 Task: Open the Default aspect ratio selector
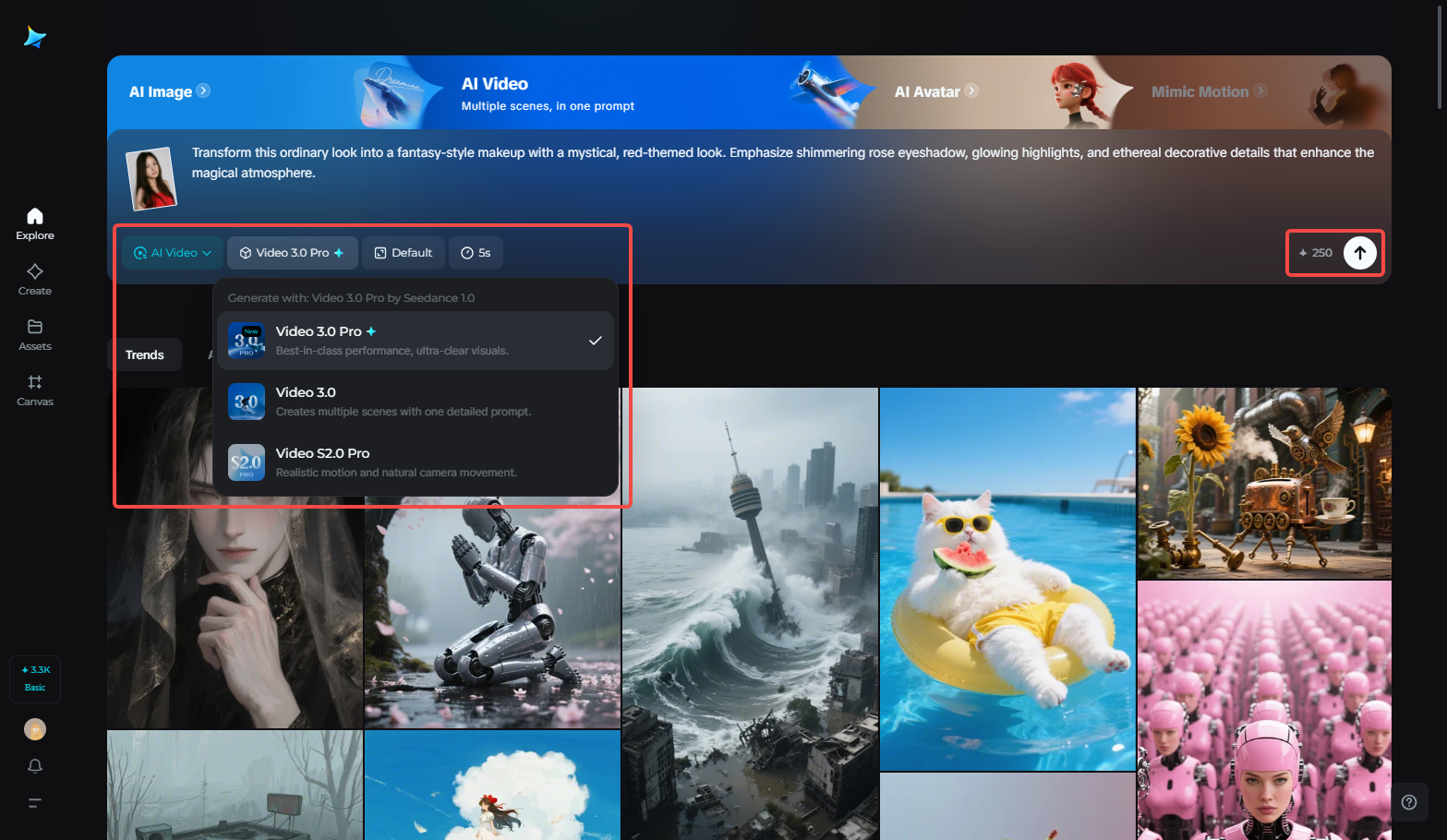404,253
